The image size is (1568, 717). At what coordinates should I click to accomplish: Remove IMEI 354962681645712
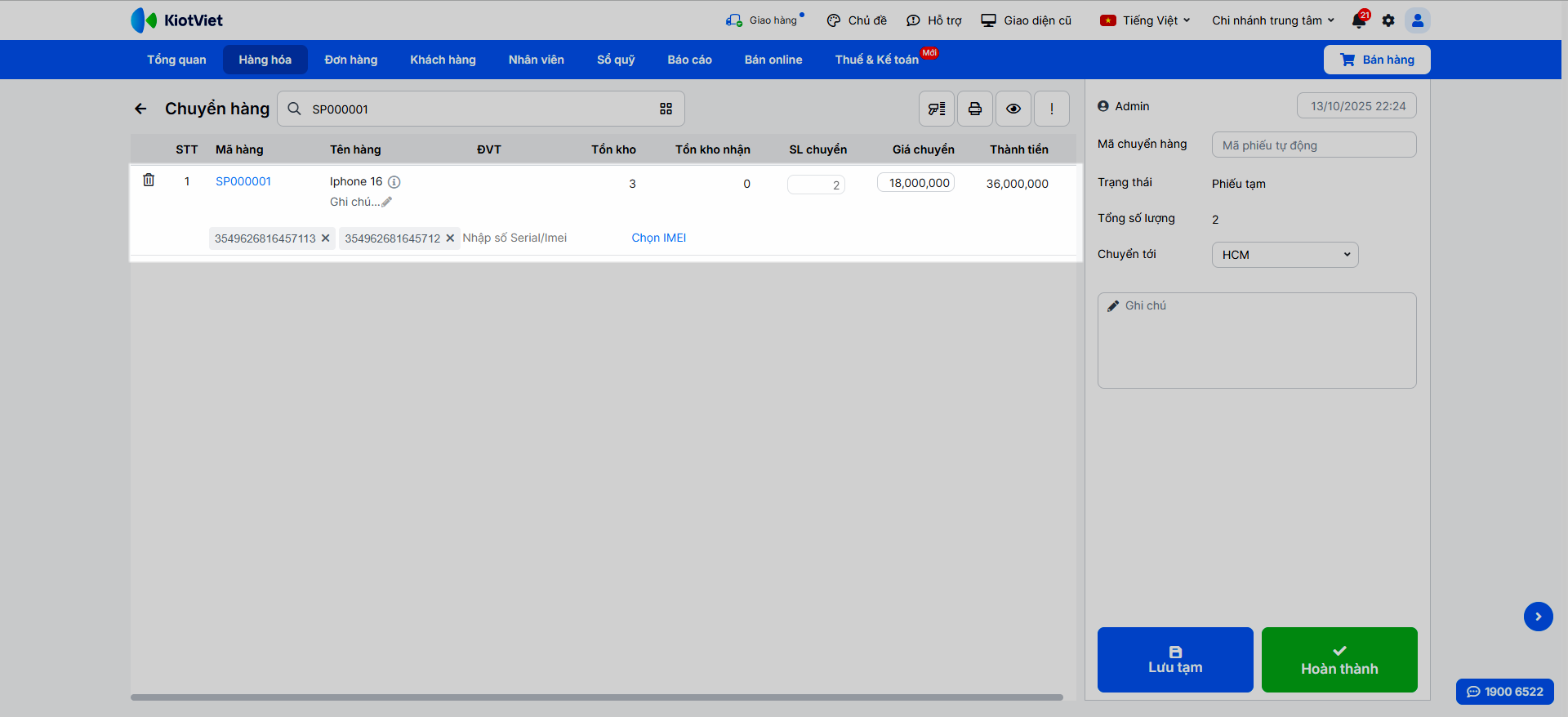pyautogui.click(x=450, y=238)
